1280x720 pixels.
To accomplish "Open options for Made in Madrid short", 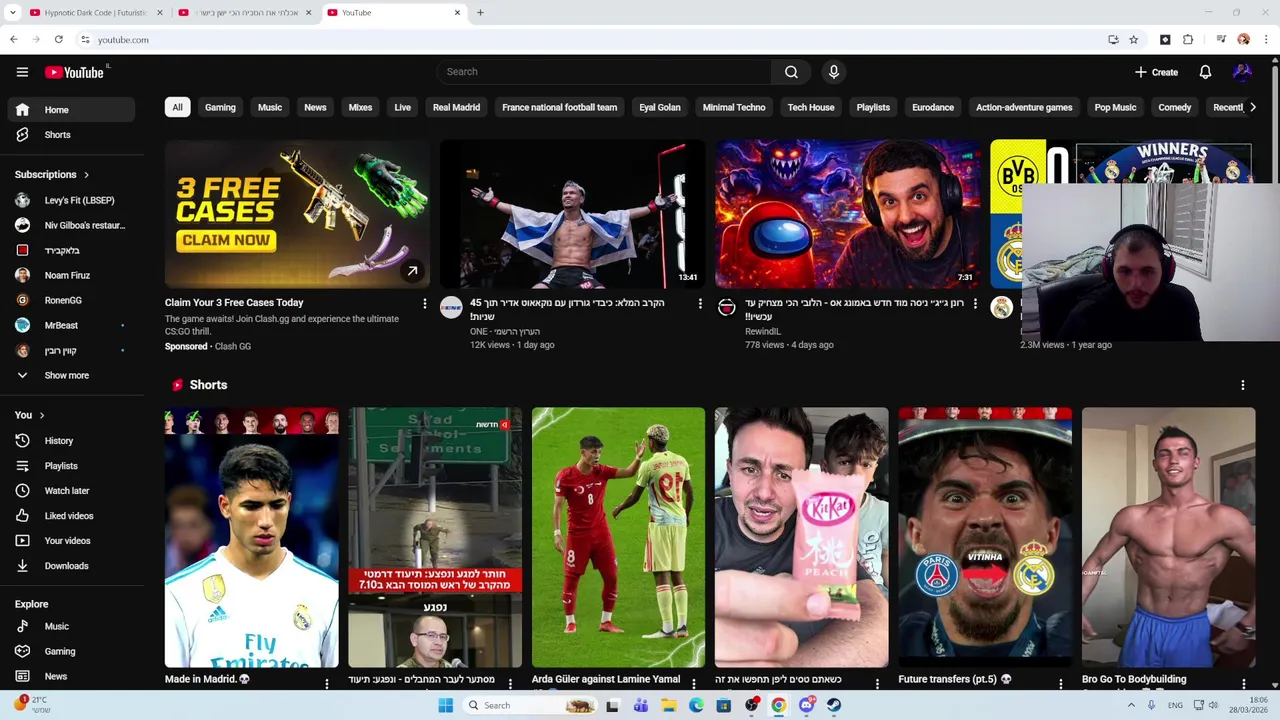I will pyautogui.click(x=326, y=684).
